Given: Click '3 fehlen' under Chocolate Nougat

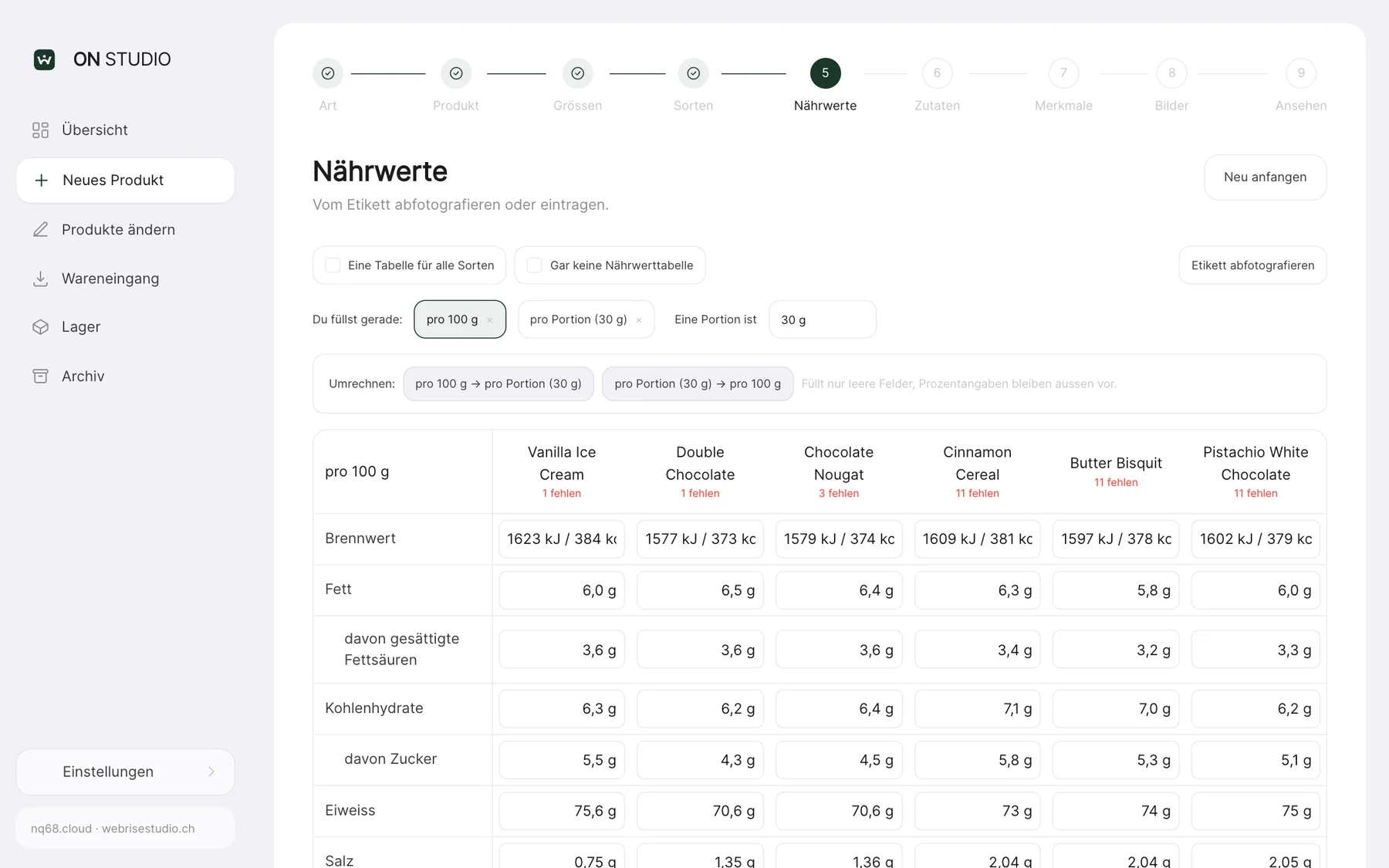Looking at the screenshot, I should coord(839,494).
